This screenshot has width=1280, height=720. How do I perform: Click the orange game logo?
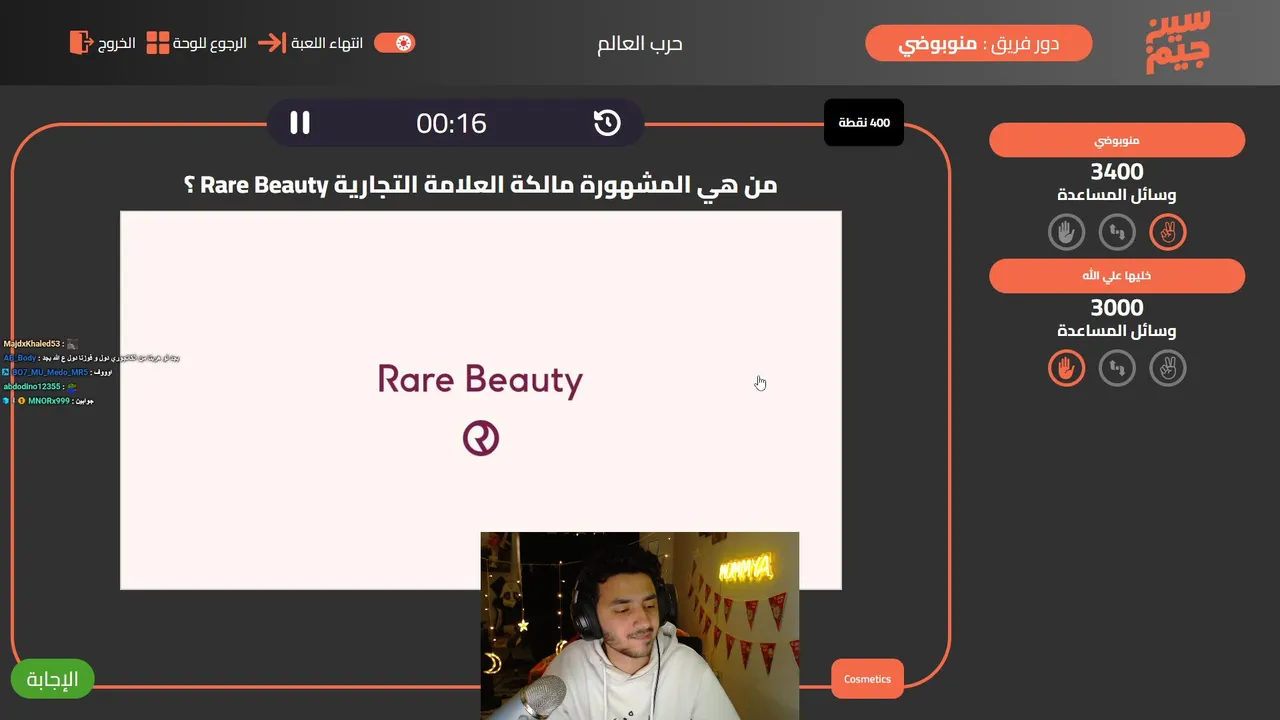coord(1178,42)
